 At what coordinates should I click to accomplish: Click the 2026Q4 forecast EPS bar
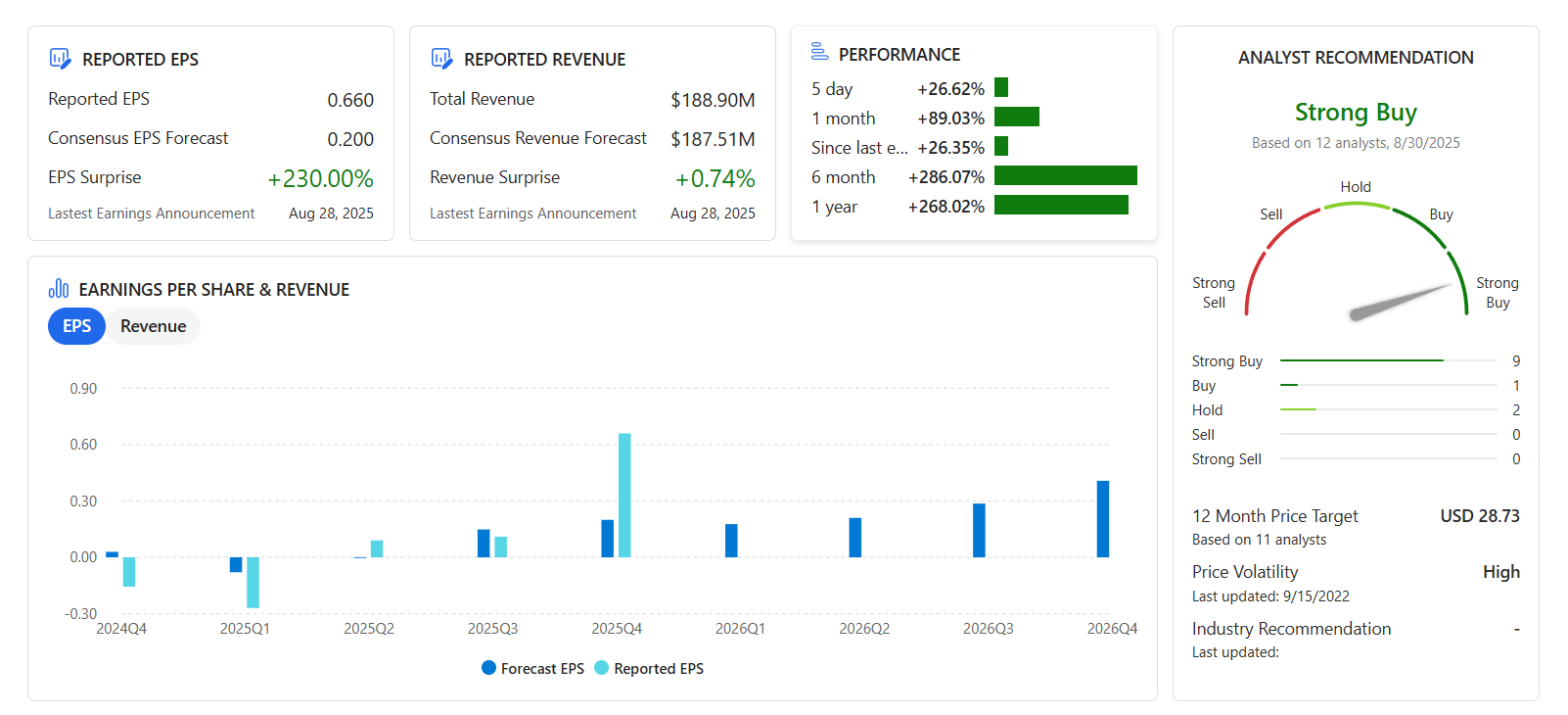[x=1103, y=519]
